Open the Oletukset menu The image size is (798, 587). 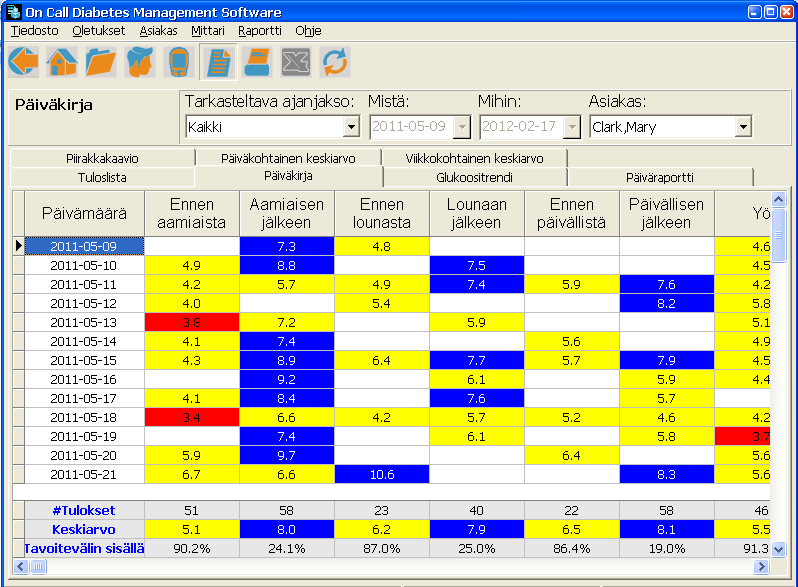point(98,31)
